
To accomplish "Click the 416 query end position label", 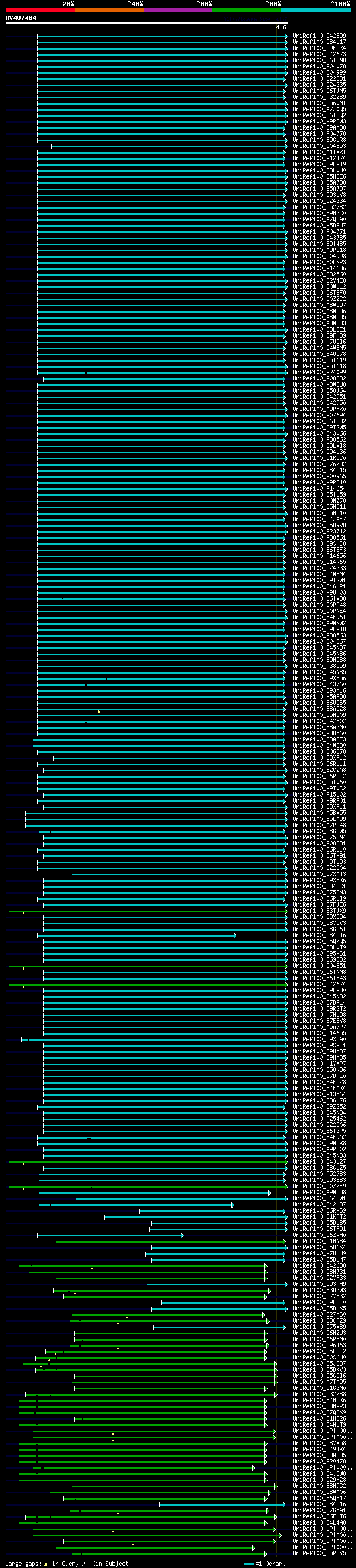I will pos(280,27).
